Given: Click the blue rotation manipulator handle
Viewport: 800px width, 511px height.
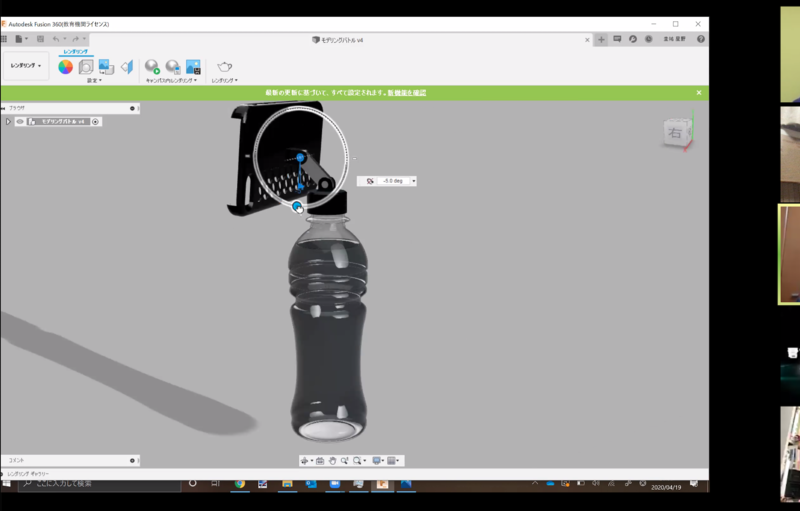Looking at the screenshot, I should click(296, 206).
